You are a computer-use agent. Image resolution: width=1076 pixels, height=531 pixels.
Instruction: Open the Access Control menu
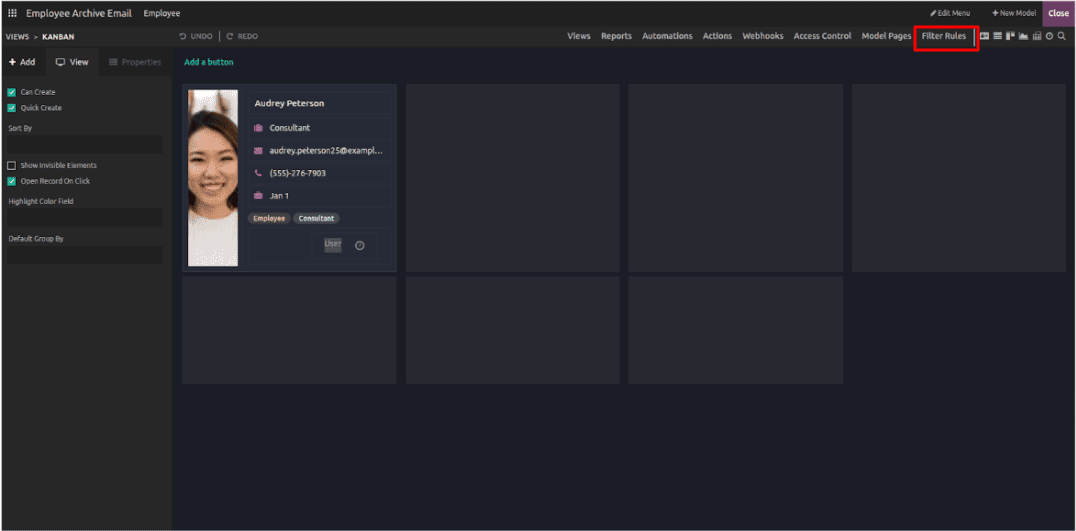(822, 36)
